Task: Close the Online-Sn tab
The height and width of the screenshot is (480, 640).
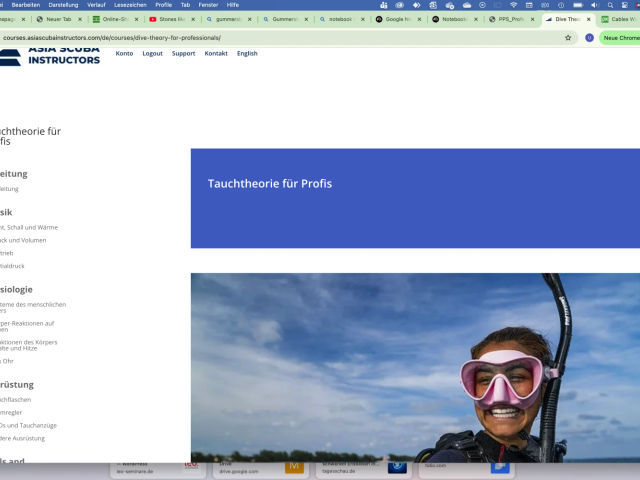Action: click(x=136, y=19)
